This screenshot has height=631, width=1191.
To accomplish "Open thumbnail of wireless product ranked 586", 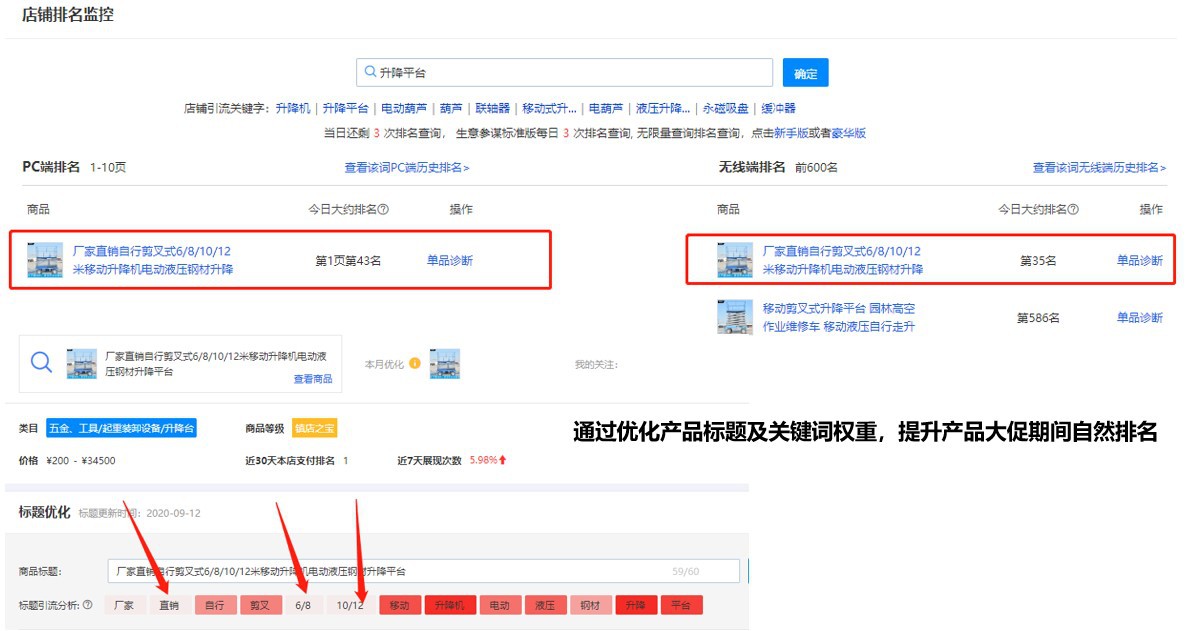I will (734, 317).
